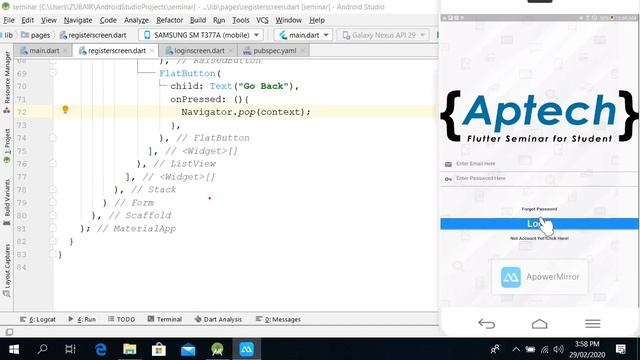Open the Layout Captures side panel
Screen dimensions: 640x360
coord(7,270)
